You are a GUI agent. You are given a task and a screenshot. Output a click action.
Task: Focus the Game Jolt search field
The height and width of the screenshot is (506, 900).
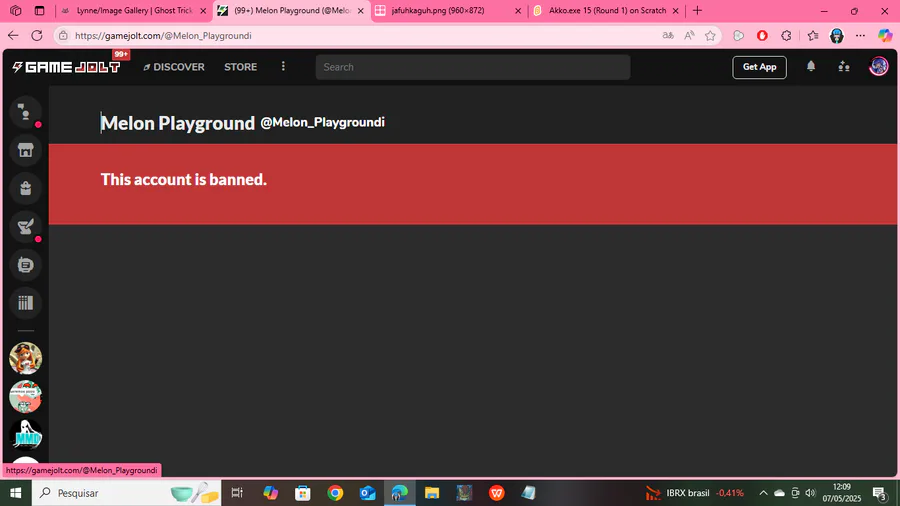point(473,67)
